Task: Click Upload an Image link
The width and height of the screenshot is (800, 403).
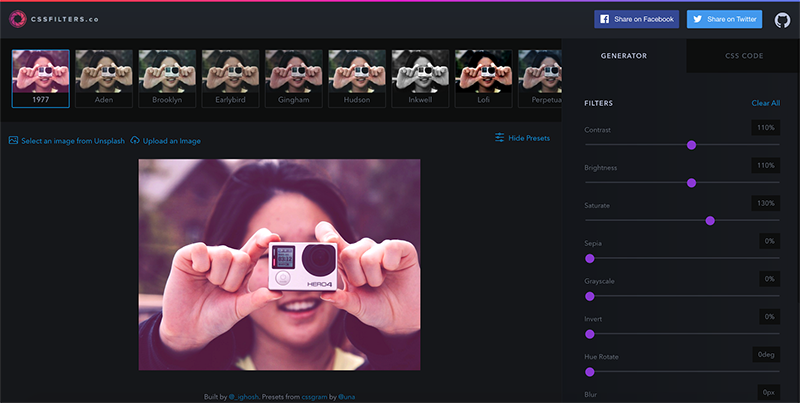Action: coord(165,141)
